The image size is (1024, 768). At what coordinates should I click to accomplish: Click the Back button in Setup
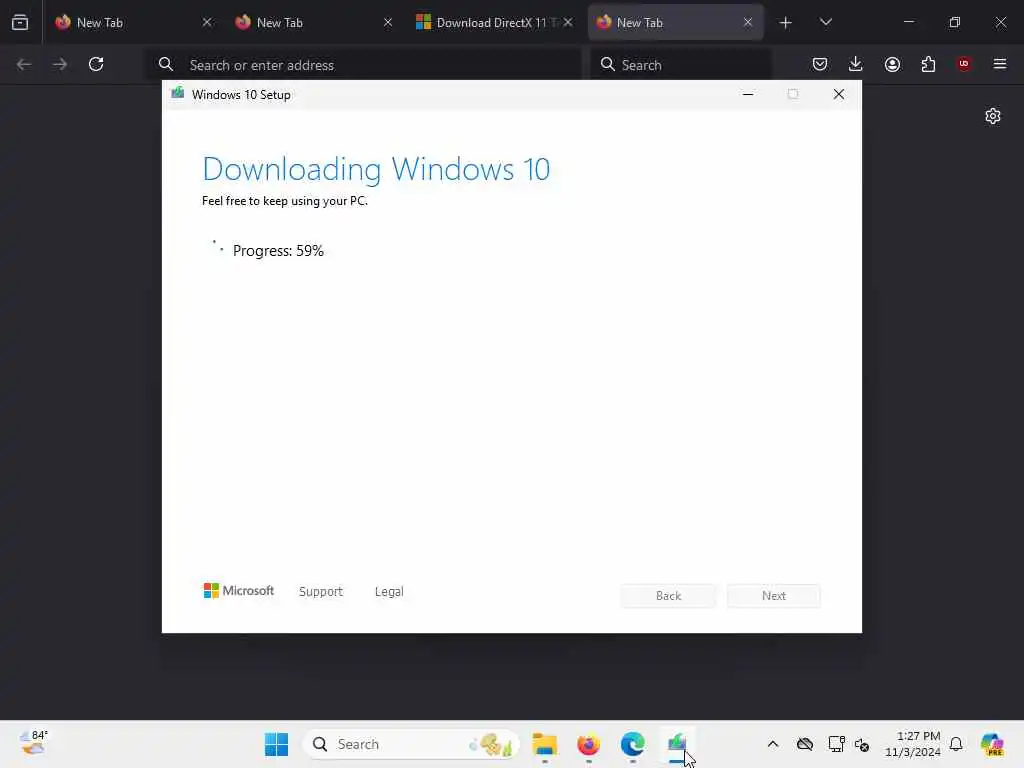[x=668, y=596]
